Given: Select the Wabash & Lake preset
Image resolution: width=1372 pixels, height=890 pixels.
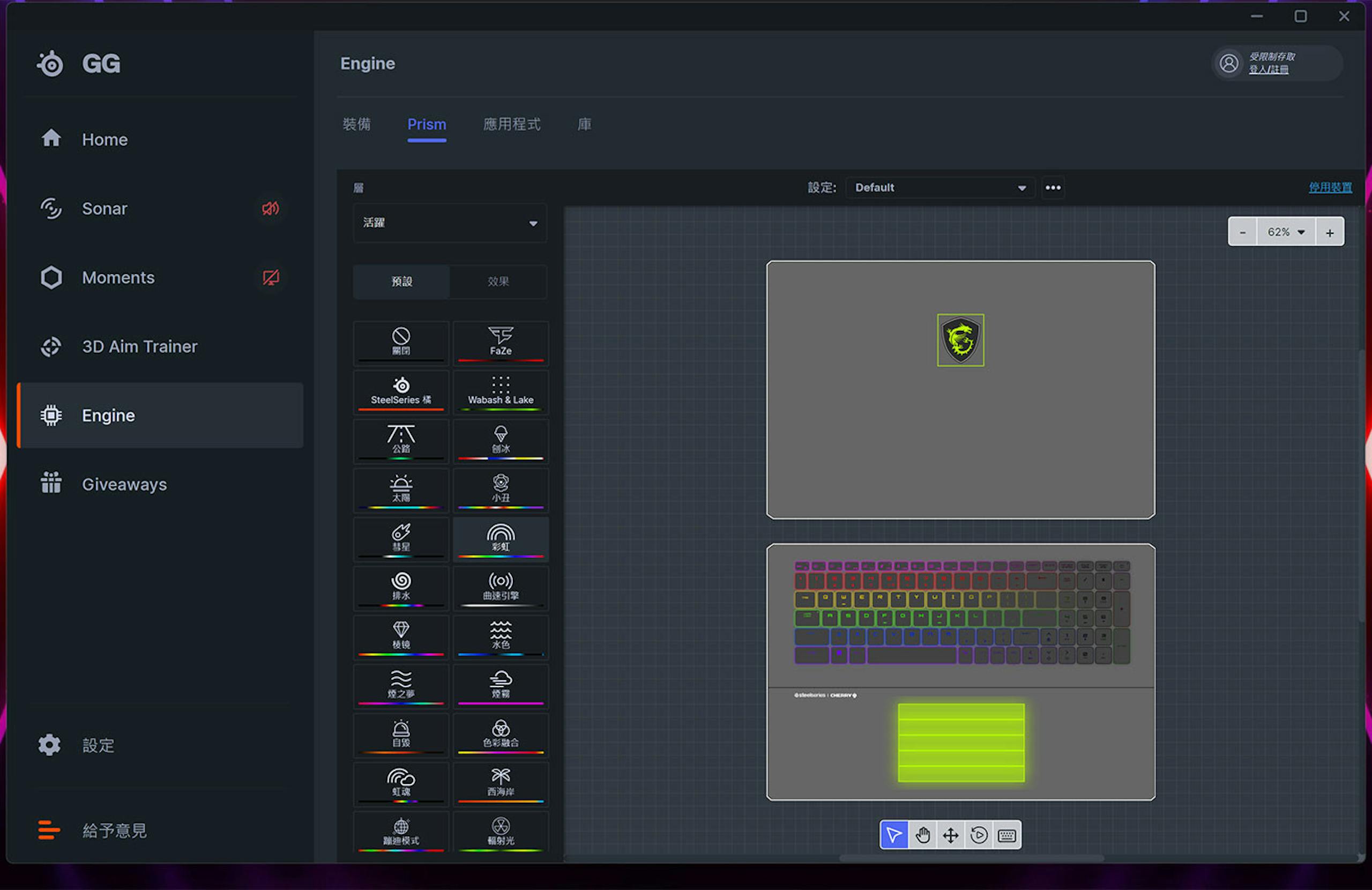Looking at the screenshot, I should pyautogui.click(x=501, y=392).
